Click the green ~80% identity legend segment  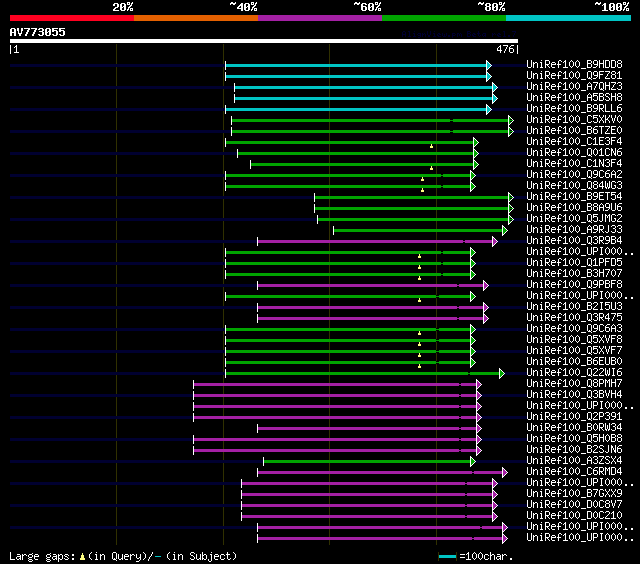point(444,18)
